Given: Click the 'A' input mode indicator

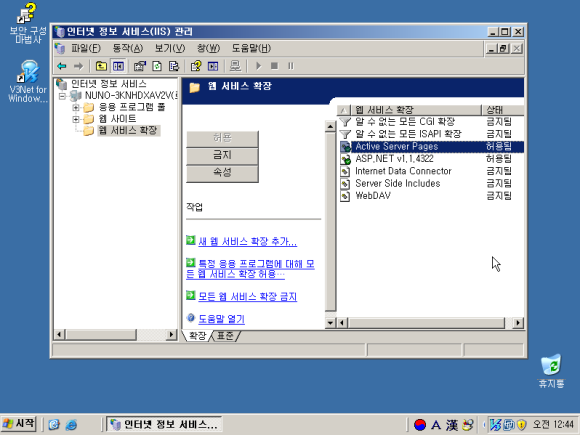Looking at the screenshot, I should pyautogui.click(x=436, y=425).
